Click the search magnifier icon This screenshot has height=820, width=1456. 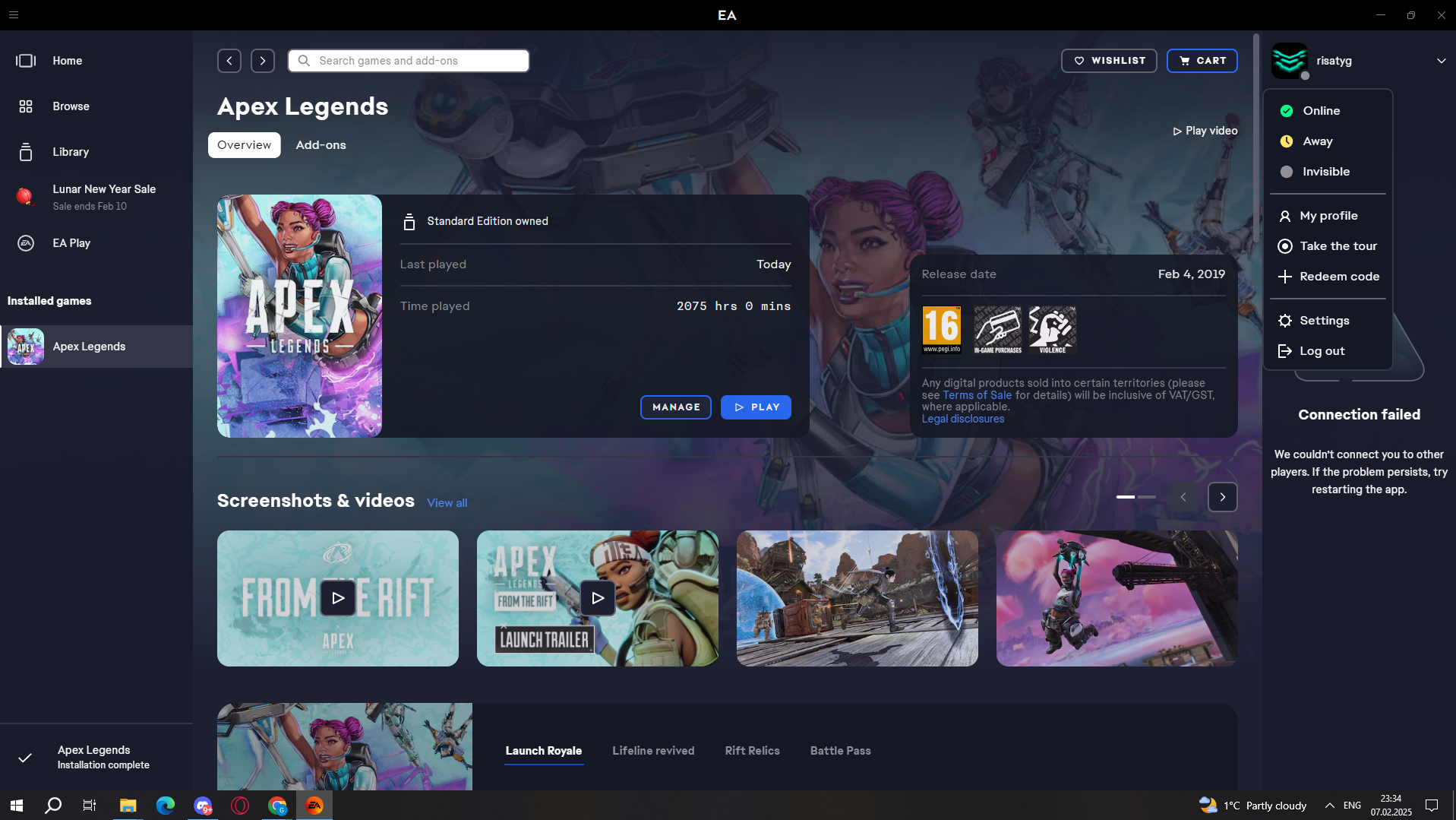point(304,61)
